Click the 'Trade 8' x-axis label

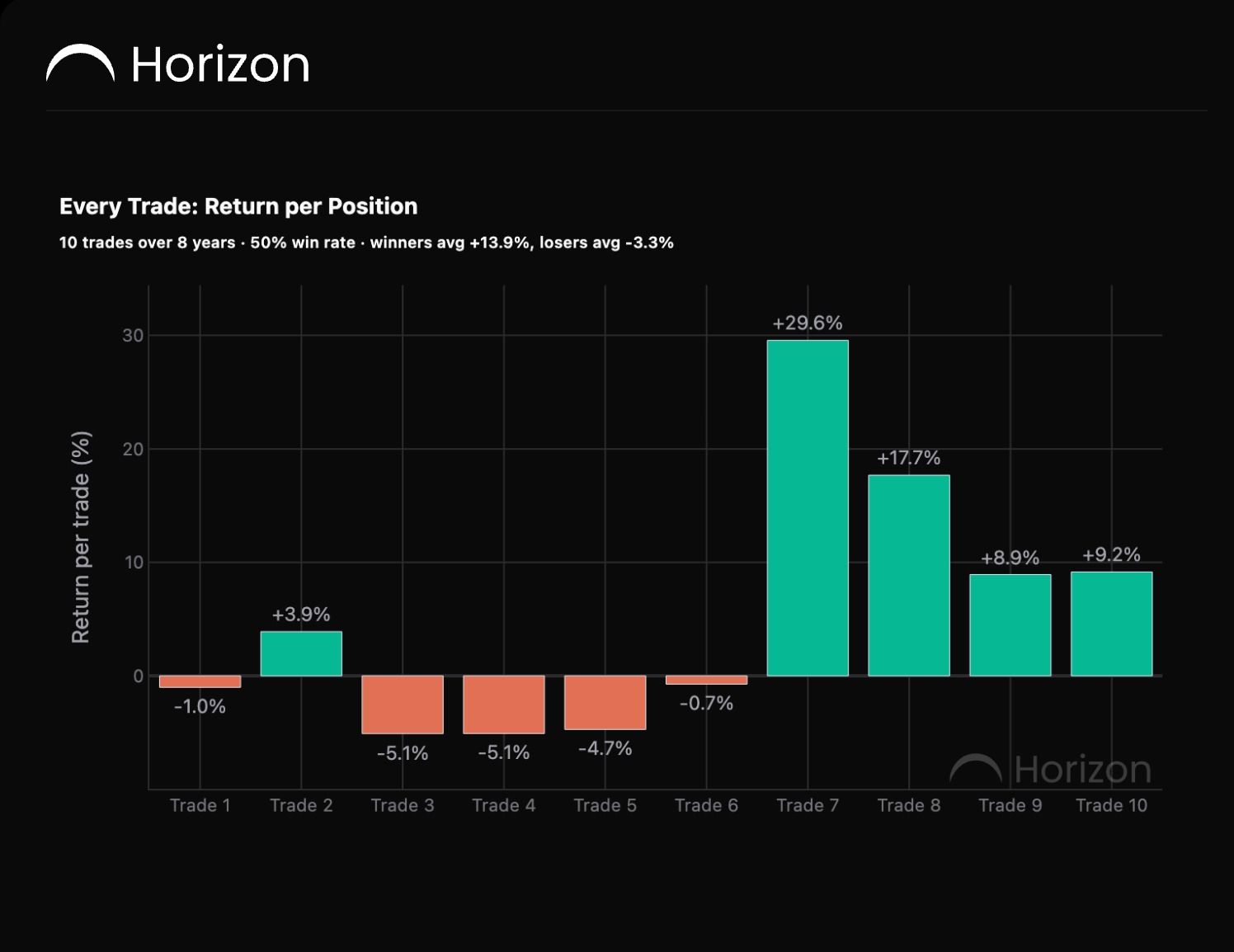[x=909, y=805]
